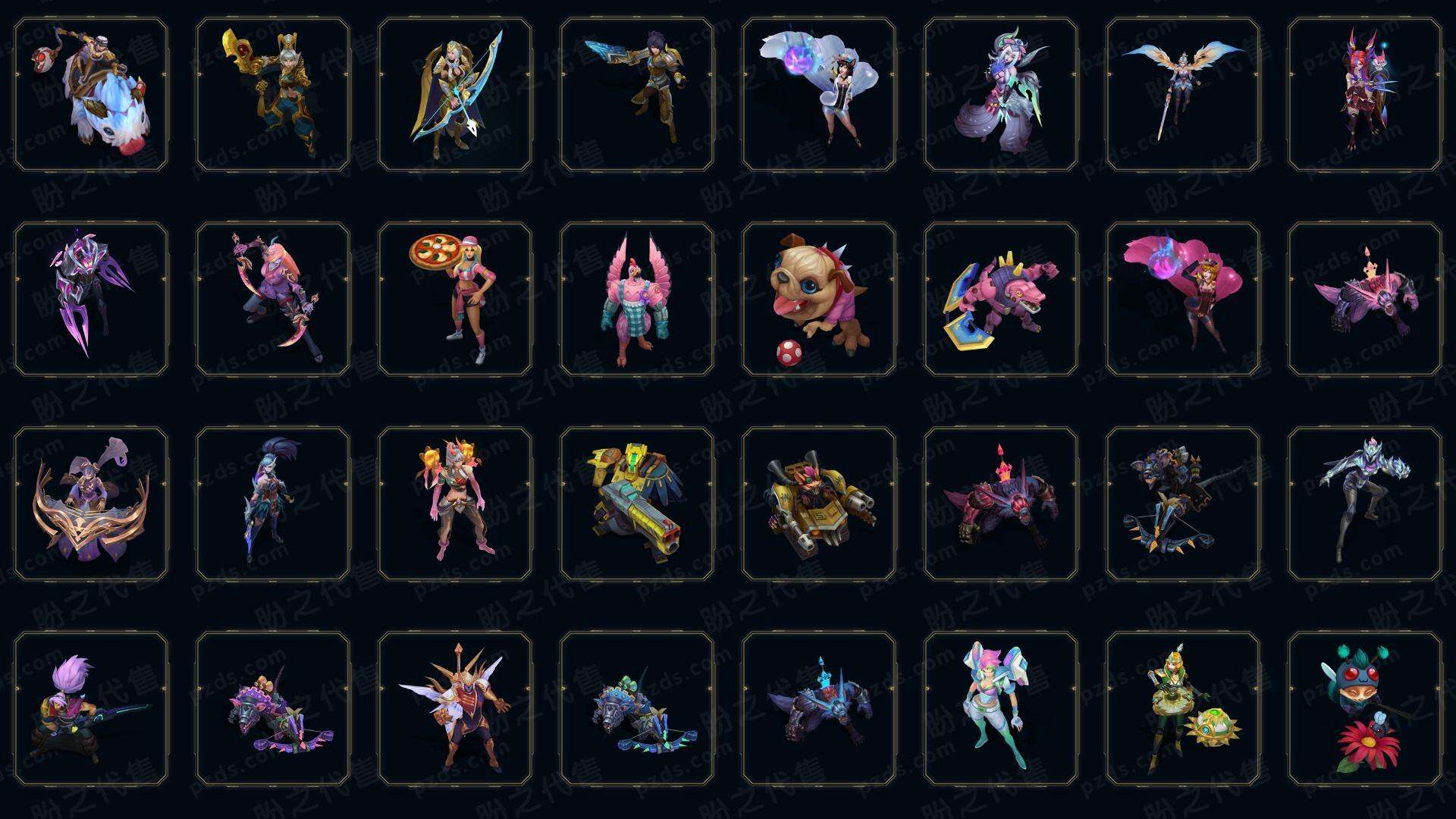Select the golden staff wielding mage skin
The image size is (1456, 819).
click(273, 95)
